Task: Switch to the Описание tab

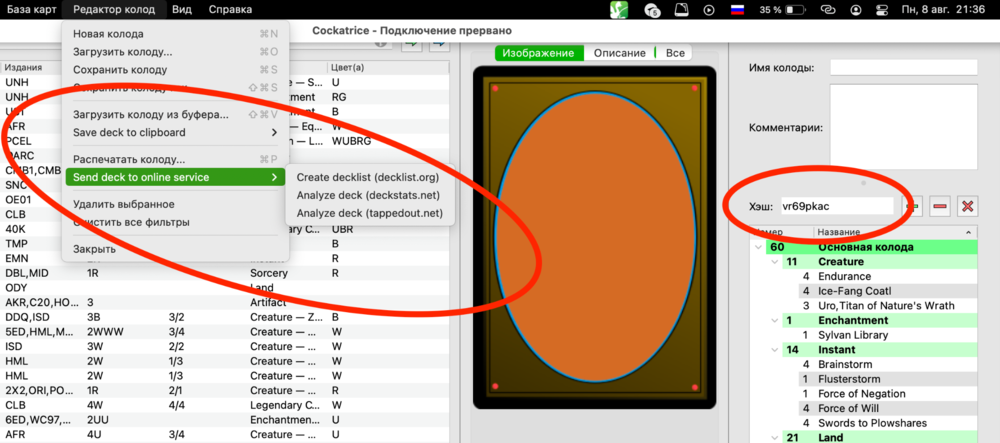Action: pyautogui.click(x=619, y=53)
